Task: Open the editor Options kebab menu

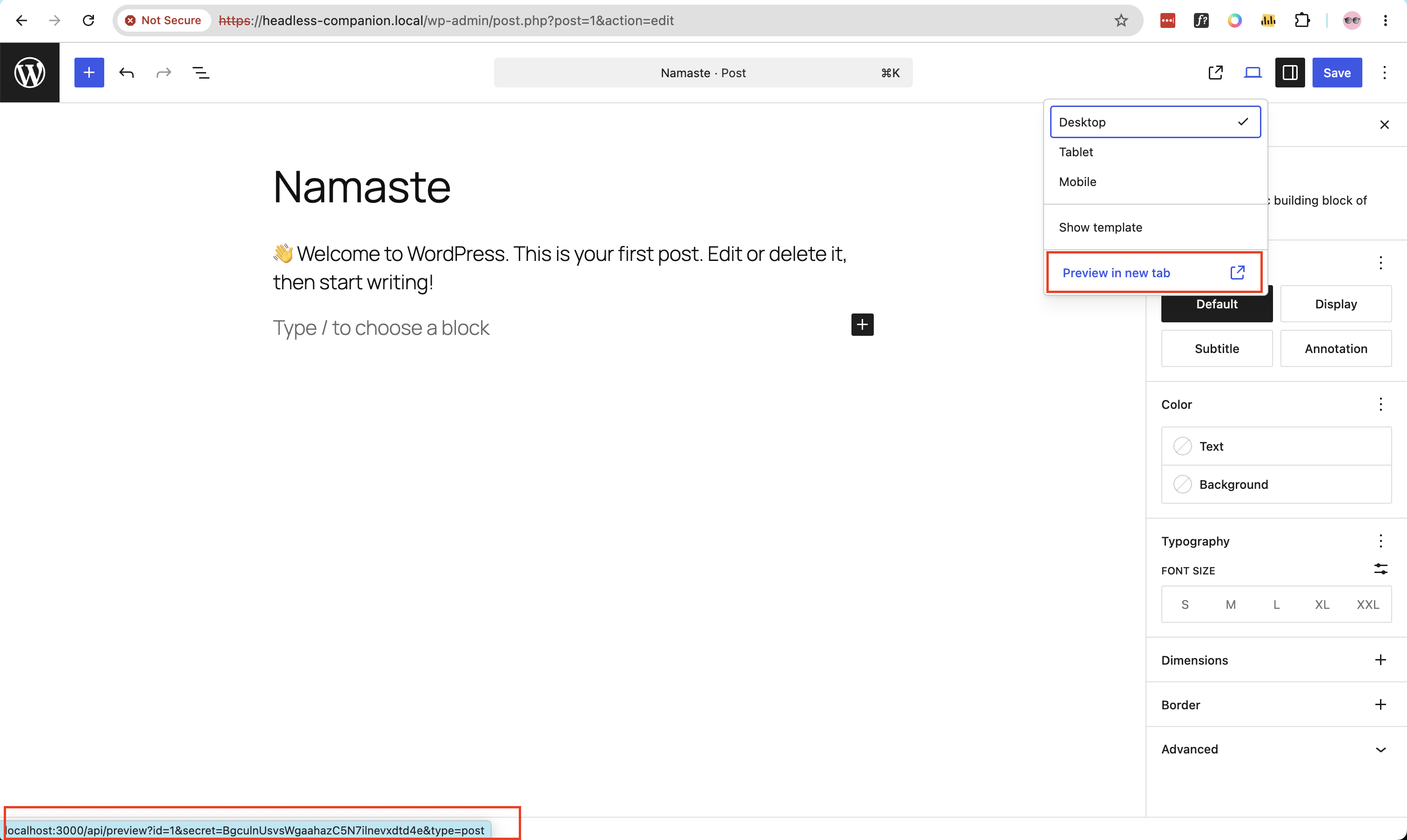Action: [1384, 73]
